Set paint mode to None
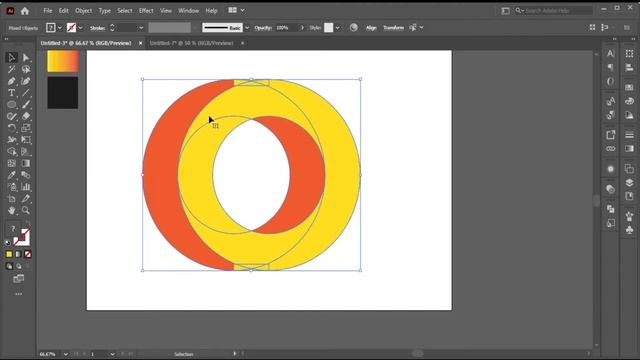This screenshot has height=360, width=640. (x=28, y=254)
